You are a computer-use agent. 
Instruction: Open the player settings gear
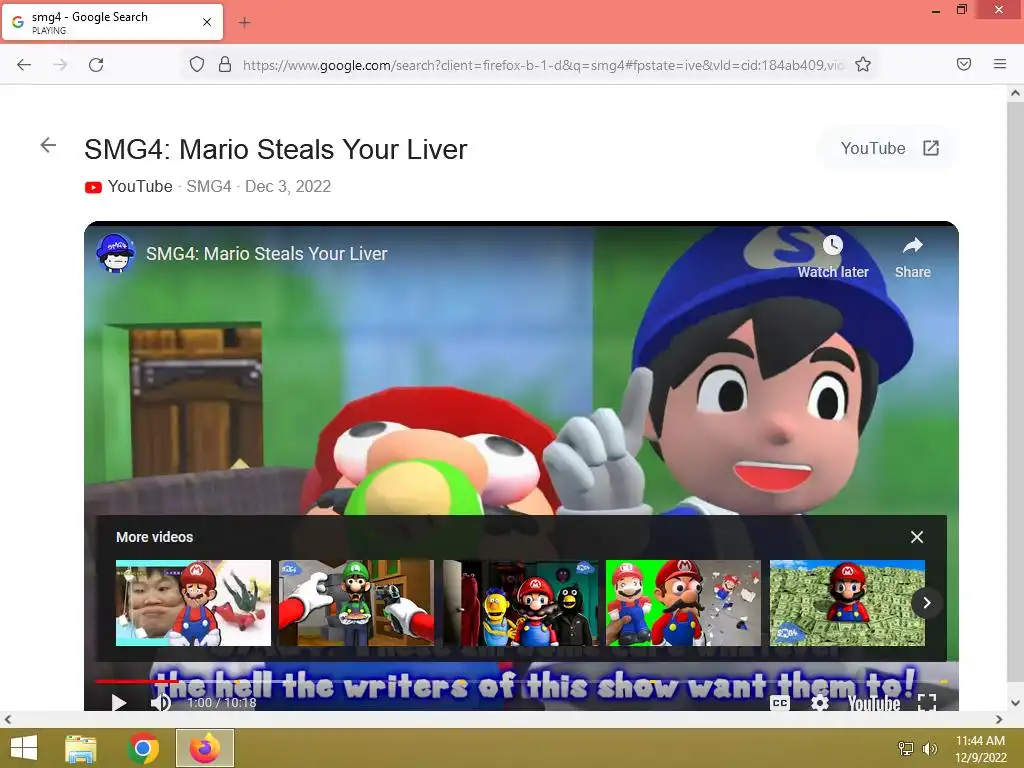point(819,703)
